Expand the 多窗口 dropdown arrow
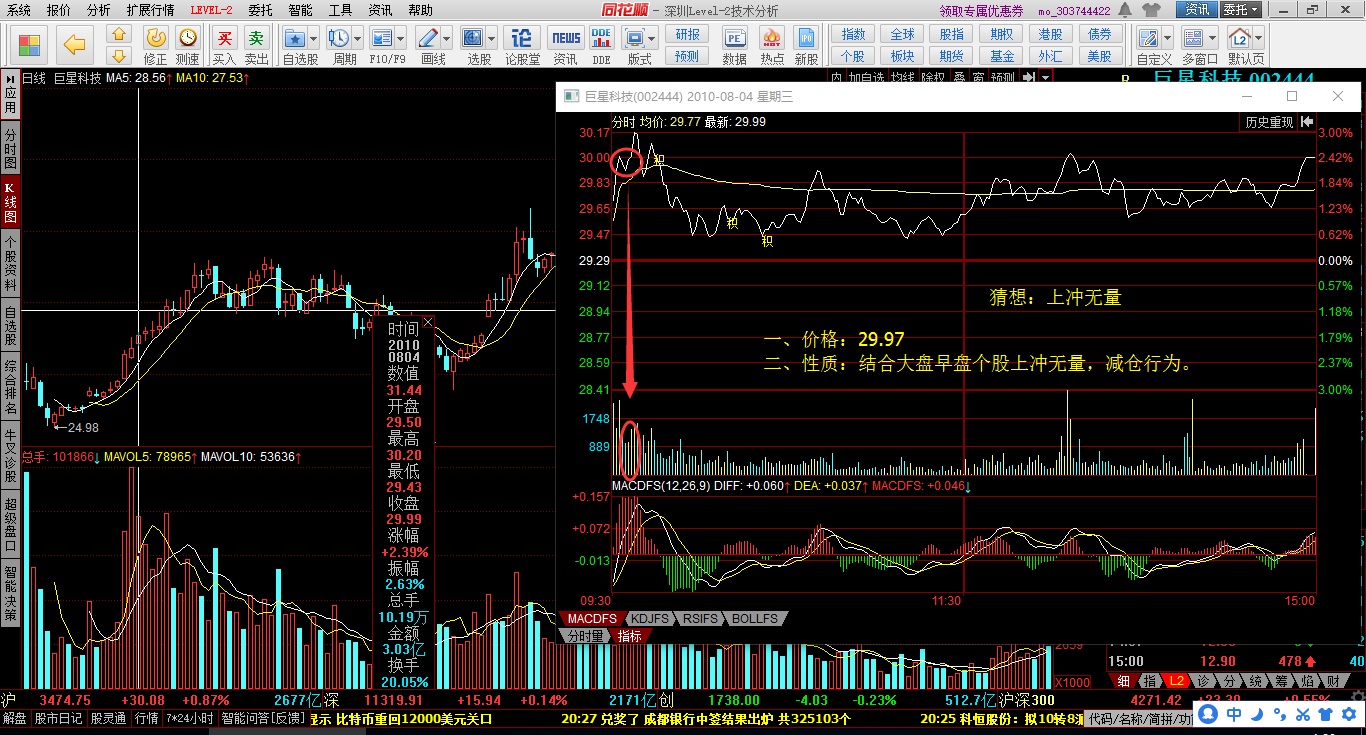 [x=1213, y=38]
